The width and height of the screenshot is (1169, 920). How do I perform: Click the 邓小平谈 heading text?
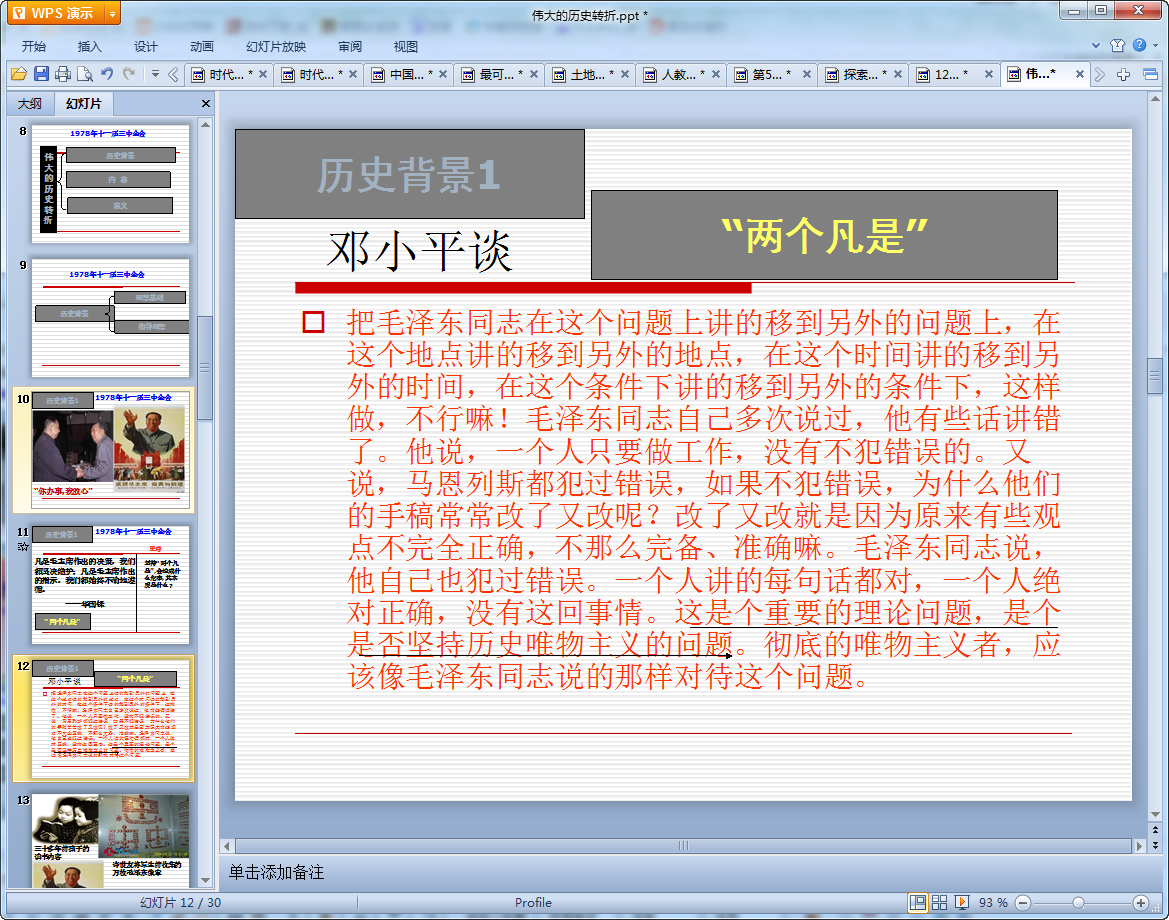(x=419, y=251)
